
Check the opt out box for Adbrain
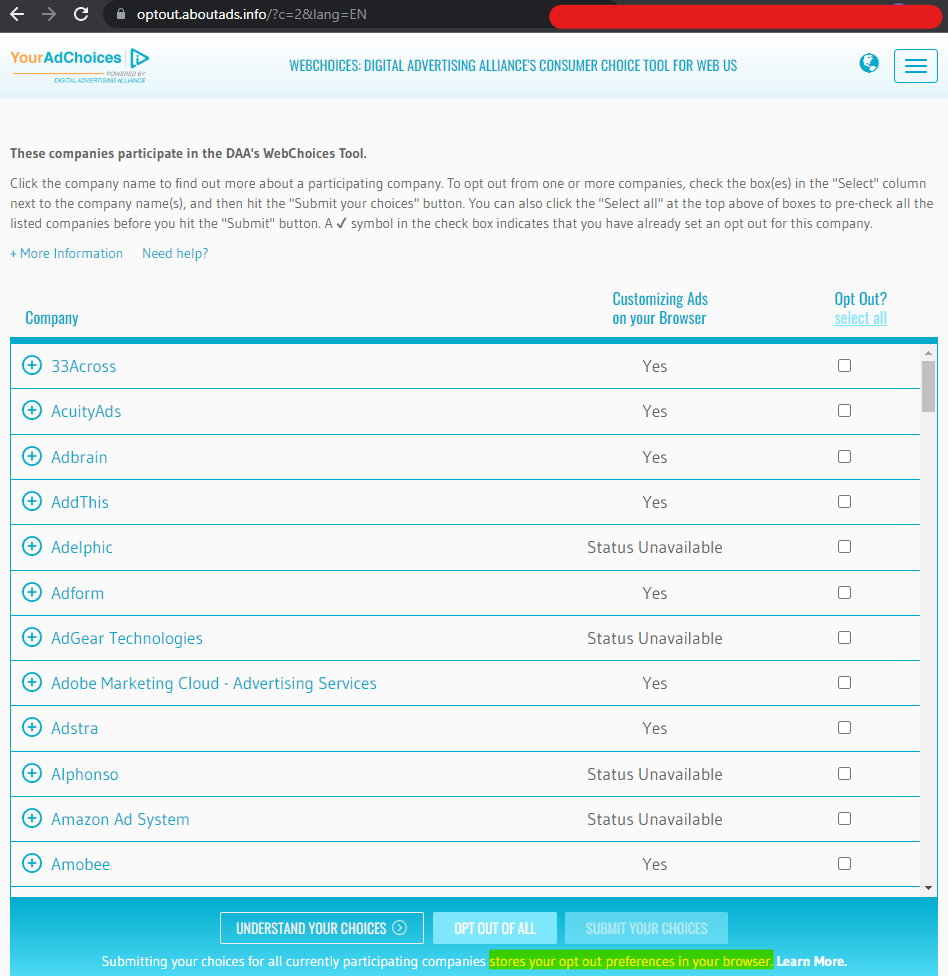pyautogui.click(x=844, y=456)
